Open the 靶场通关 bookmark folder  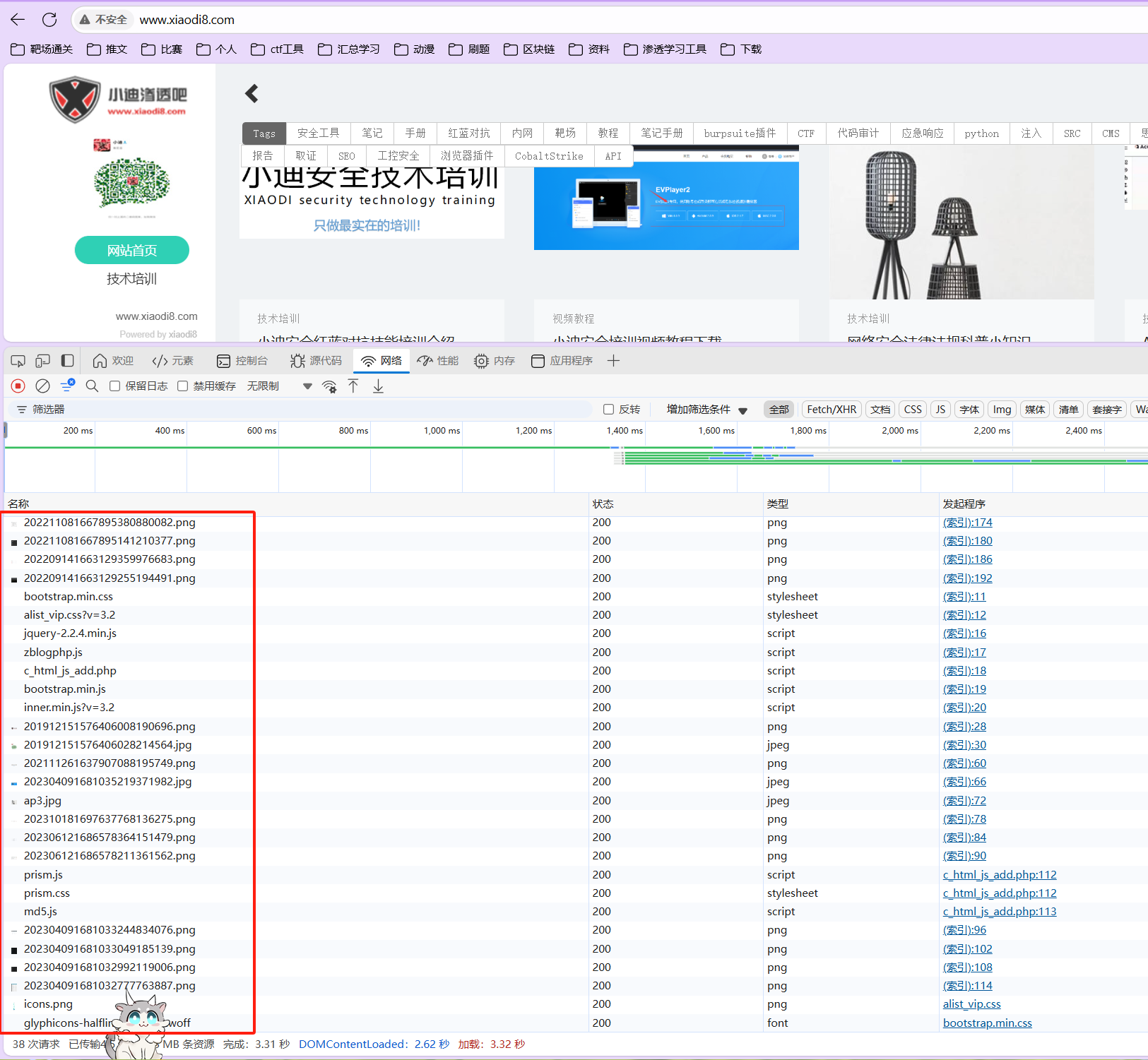42,49
